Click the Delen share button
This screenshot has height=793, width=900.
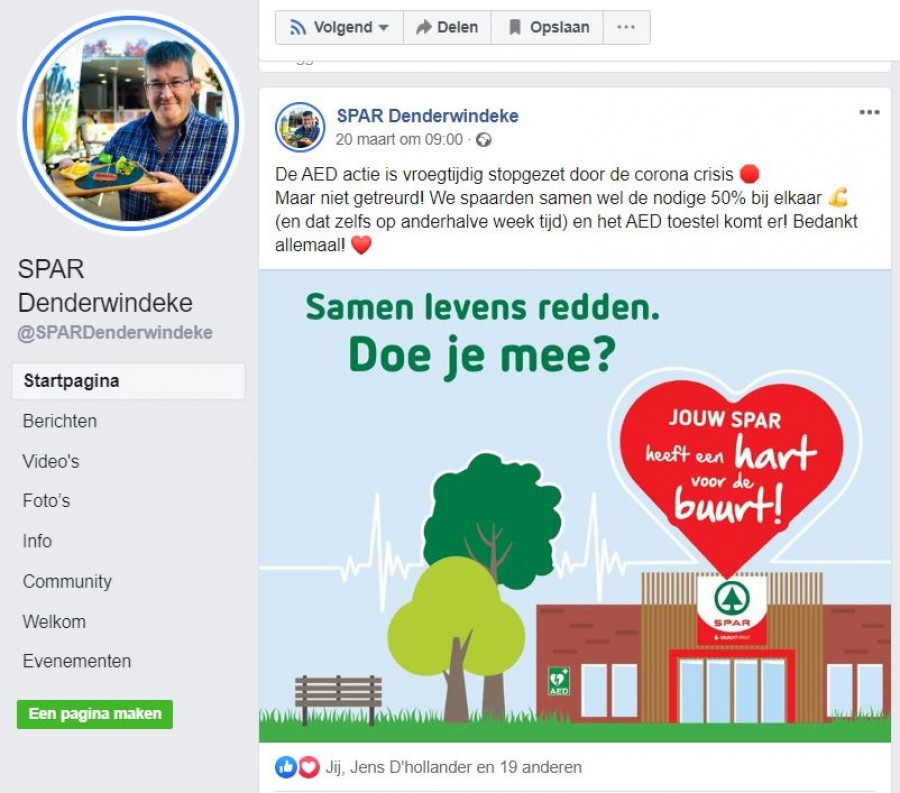447,28
